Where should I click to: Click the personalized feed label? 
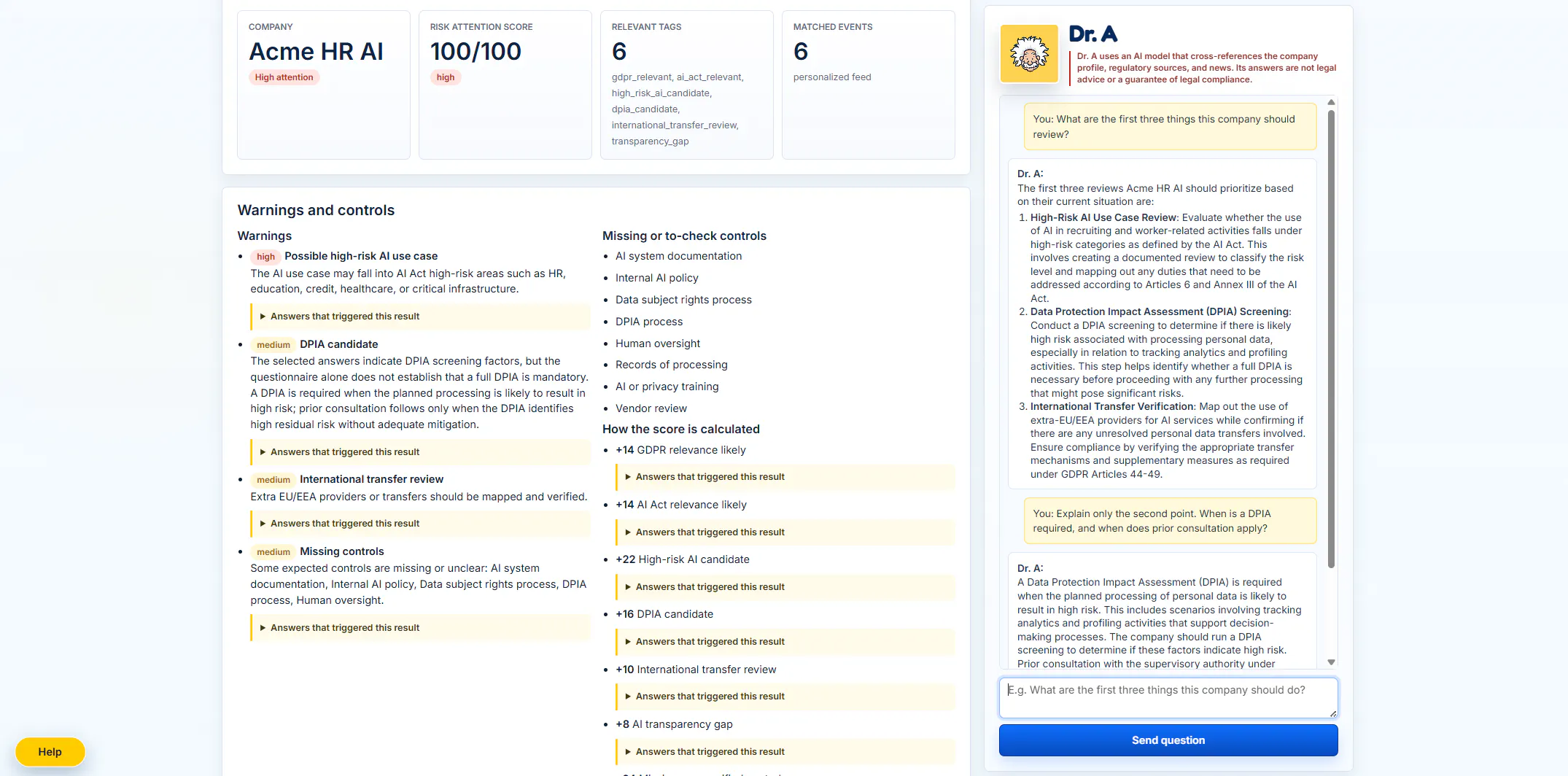point(832,77)
